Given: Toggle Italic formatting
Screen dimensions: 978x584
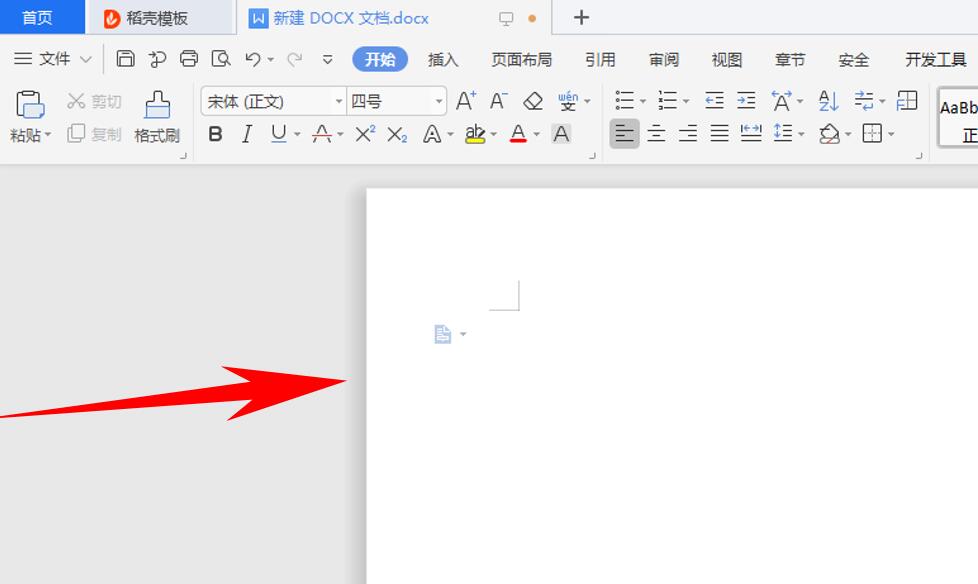Looking at the screenshot, I should (x=247, y=134).
